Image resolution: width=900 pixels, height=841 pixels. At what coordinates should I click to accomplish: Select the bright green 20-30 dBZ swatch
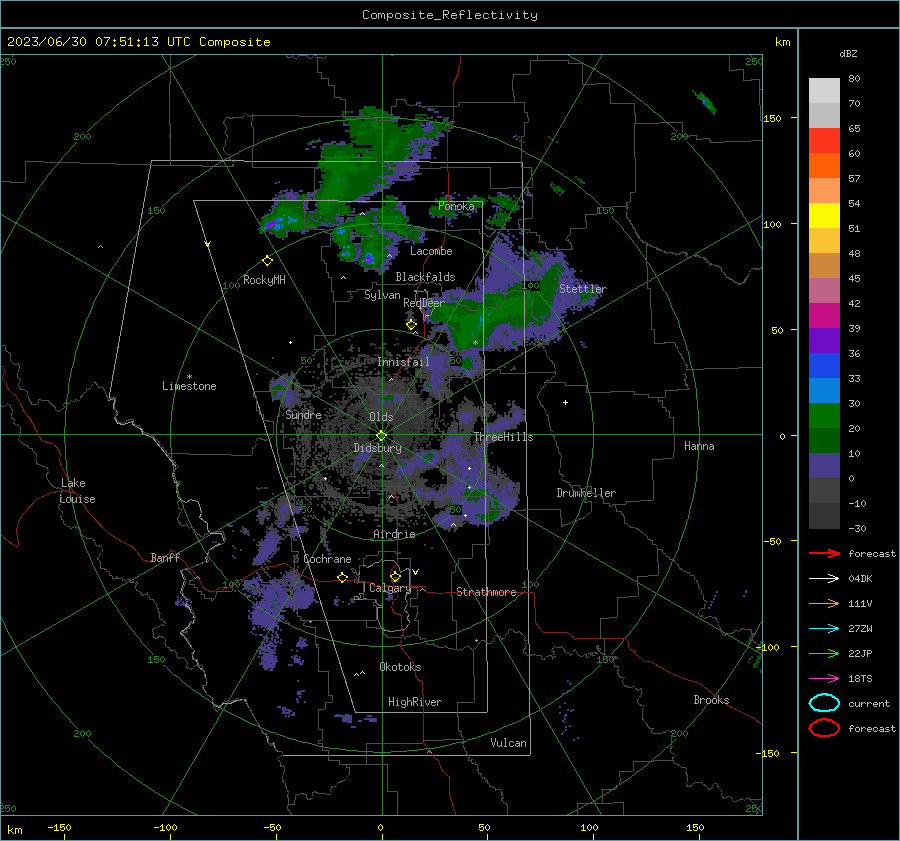(x=824, y=416)
